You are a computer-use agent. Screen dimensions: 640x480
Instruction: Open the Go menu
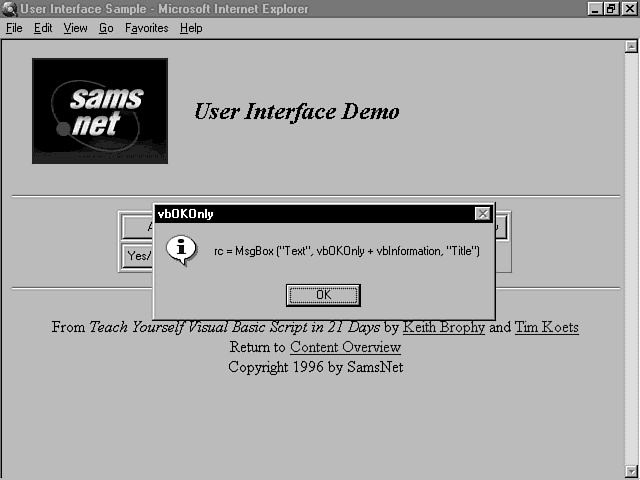106,28
